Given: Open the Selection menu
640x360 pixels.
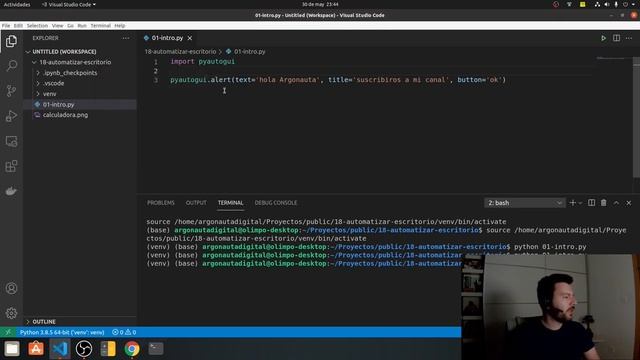Looking at the screenshot, I should (x=37, y=25).
